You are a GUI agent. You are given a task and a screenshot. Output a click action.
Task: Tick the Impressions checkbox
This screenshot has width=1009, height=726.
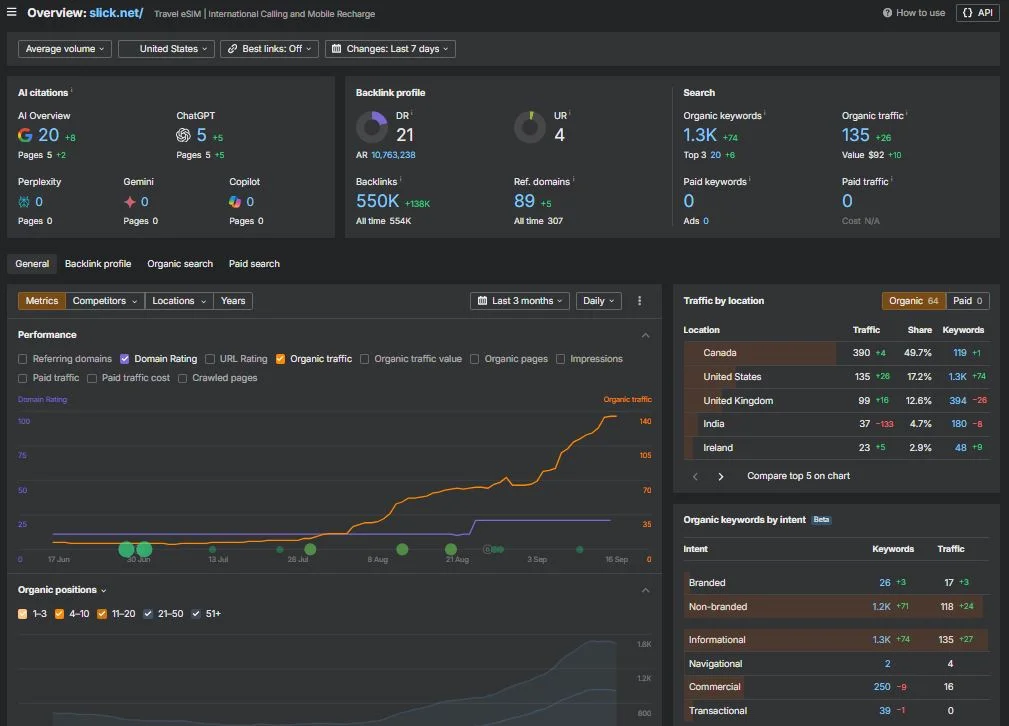tap(560, 359)
